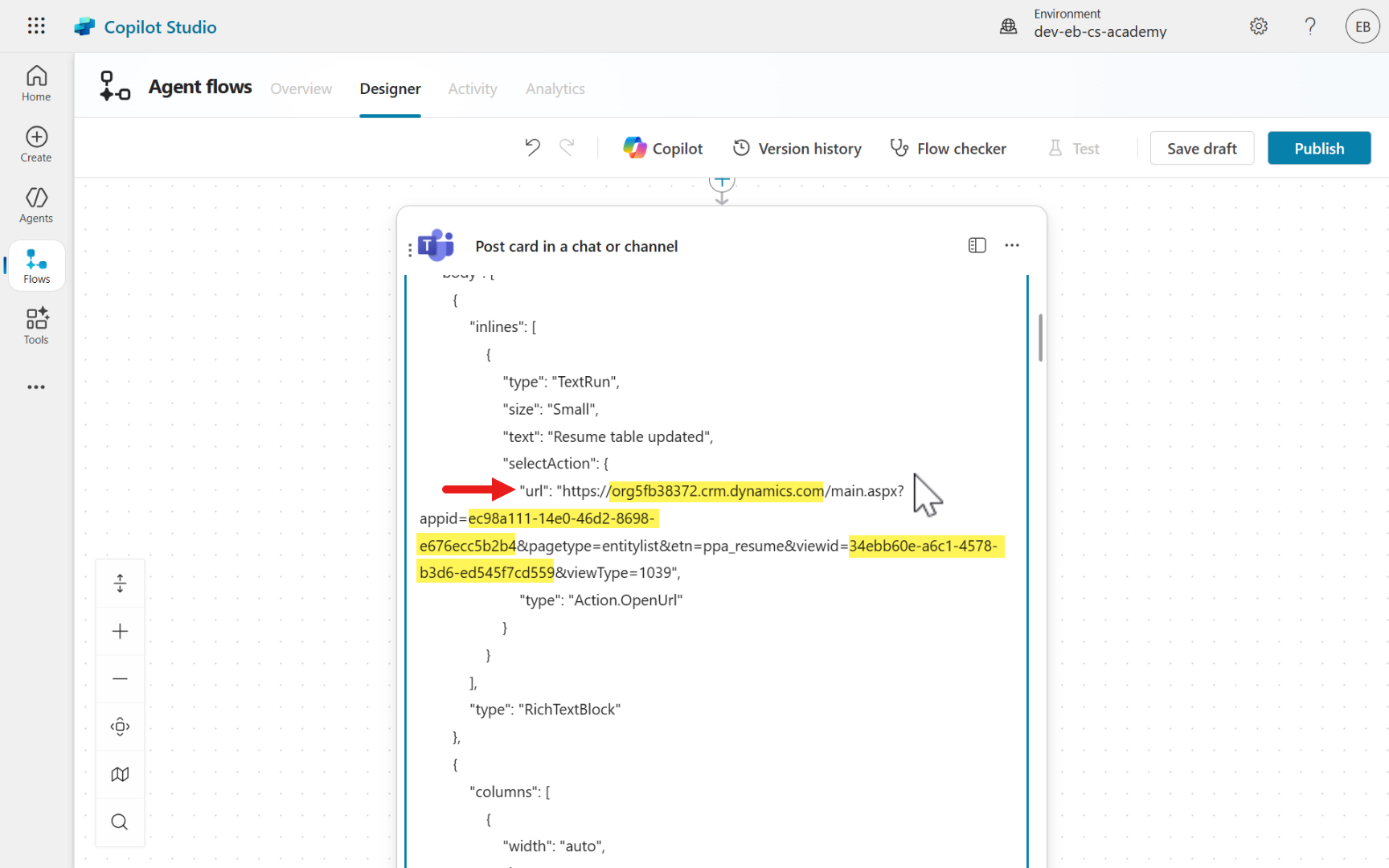Click the Undo arrow in toolbar
The image size is (1389, 868).
click(532, 148)
